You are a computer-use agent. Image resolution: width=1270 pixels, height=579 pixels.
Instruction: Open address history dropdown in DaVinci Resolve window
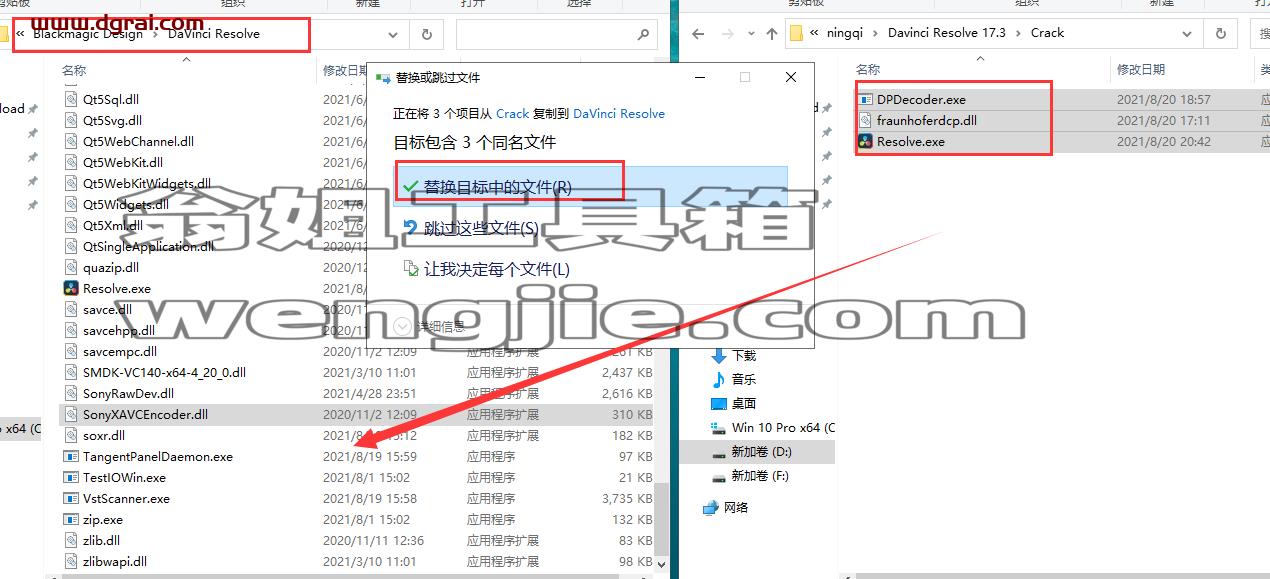coord(393,34)
